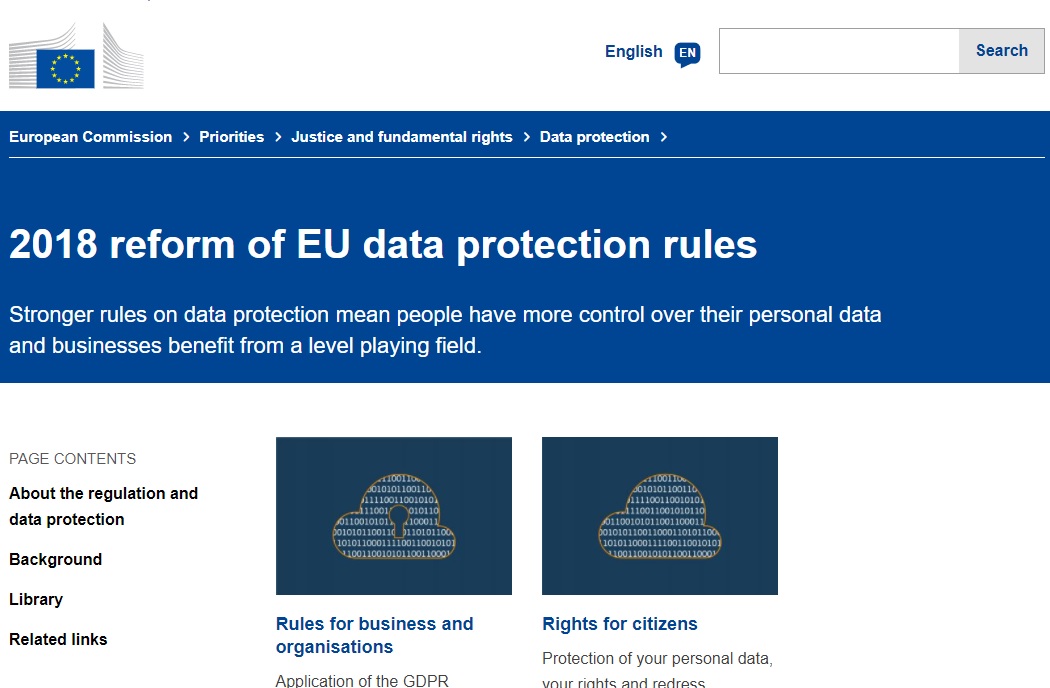Open Justice and fundamental rights breadcrumb
The height and width of the screenshot is (688, 1050).
[x=402, y=137]
